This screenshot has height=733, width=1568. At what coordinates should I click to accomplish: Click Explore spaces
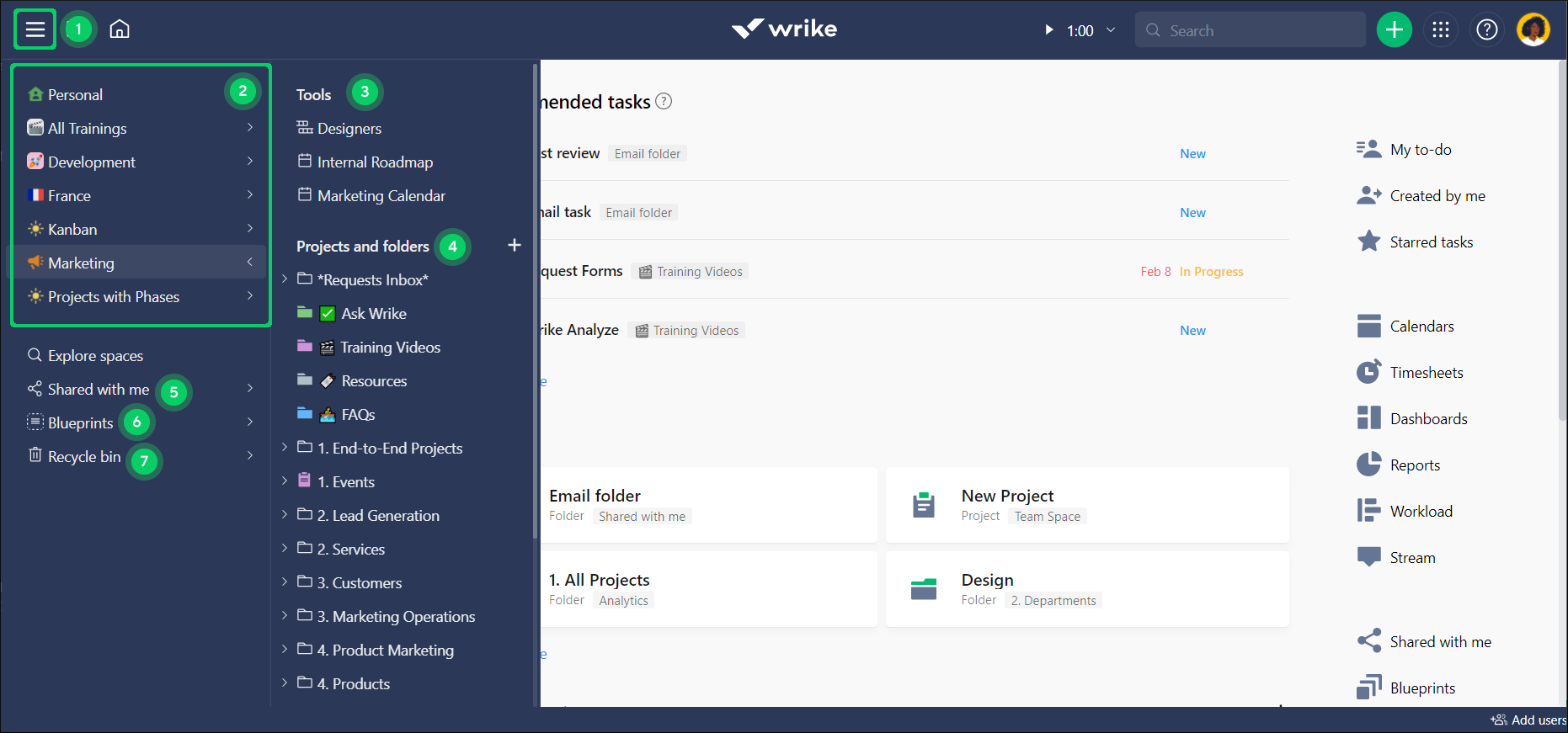(95, 355)
